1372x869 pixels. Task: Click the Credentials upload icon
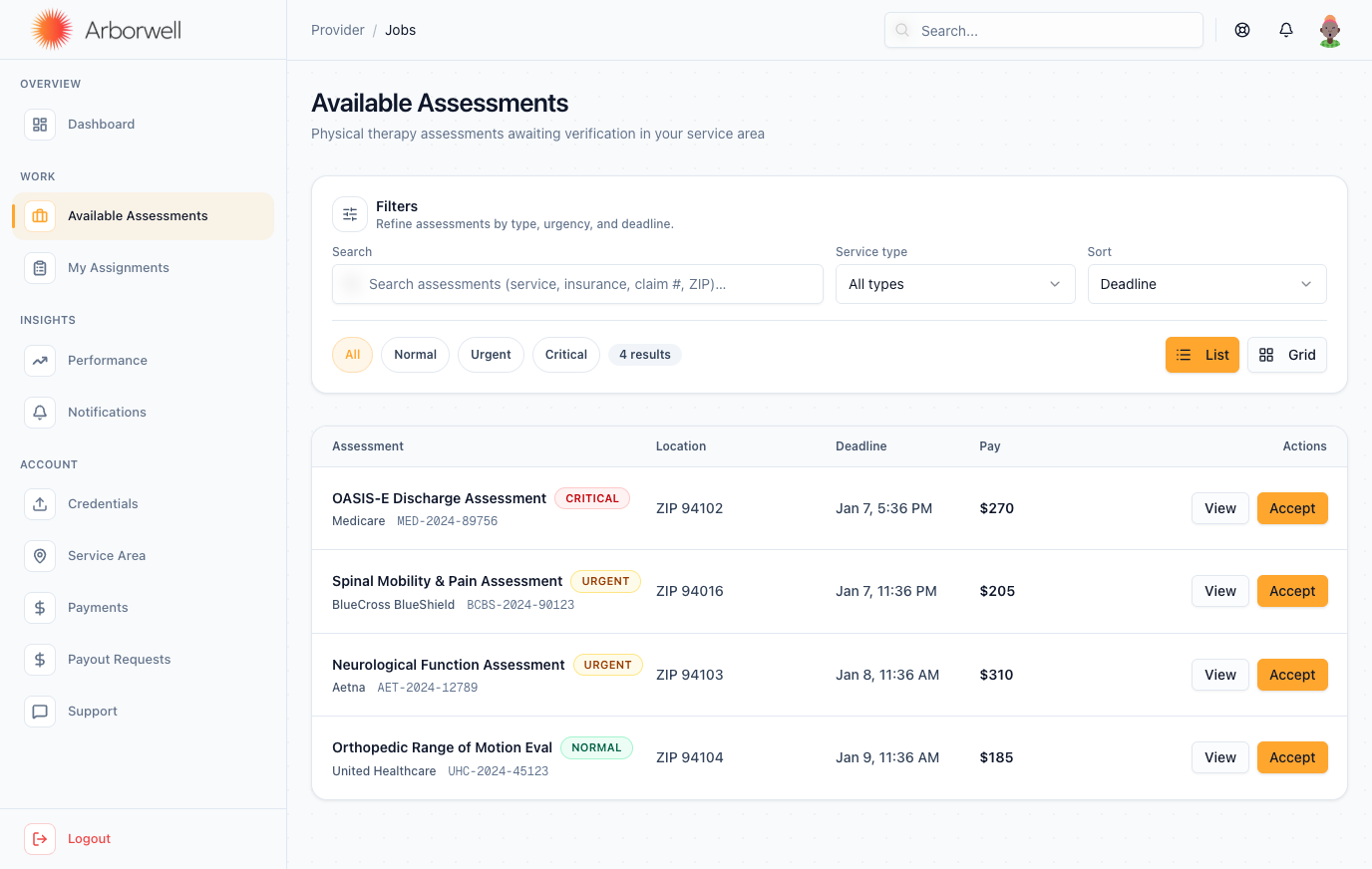[40, 504]
